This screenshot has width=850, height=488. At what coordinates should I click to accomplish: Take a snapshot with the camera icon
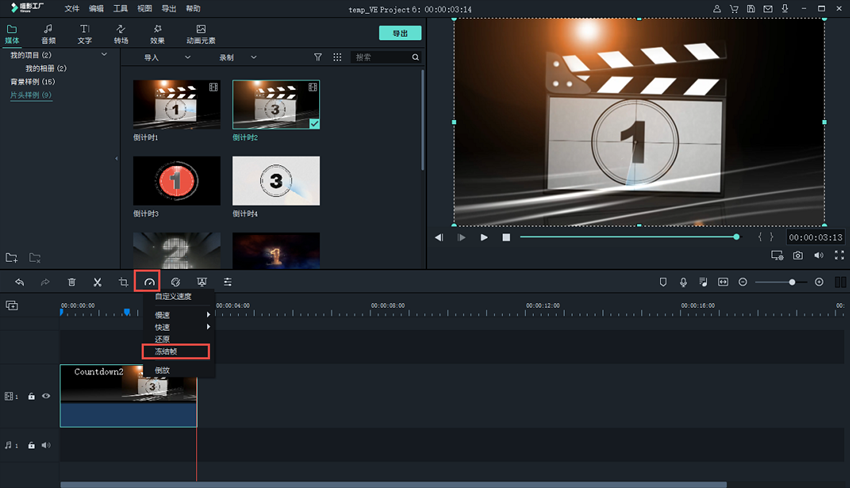click(797, 256)
